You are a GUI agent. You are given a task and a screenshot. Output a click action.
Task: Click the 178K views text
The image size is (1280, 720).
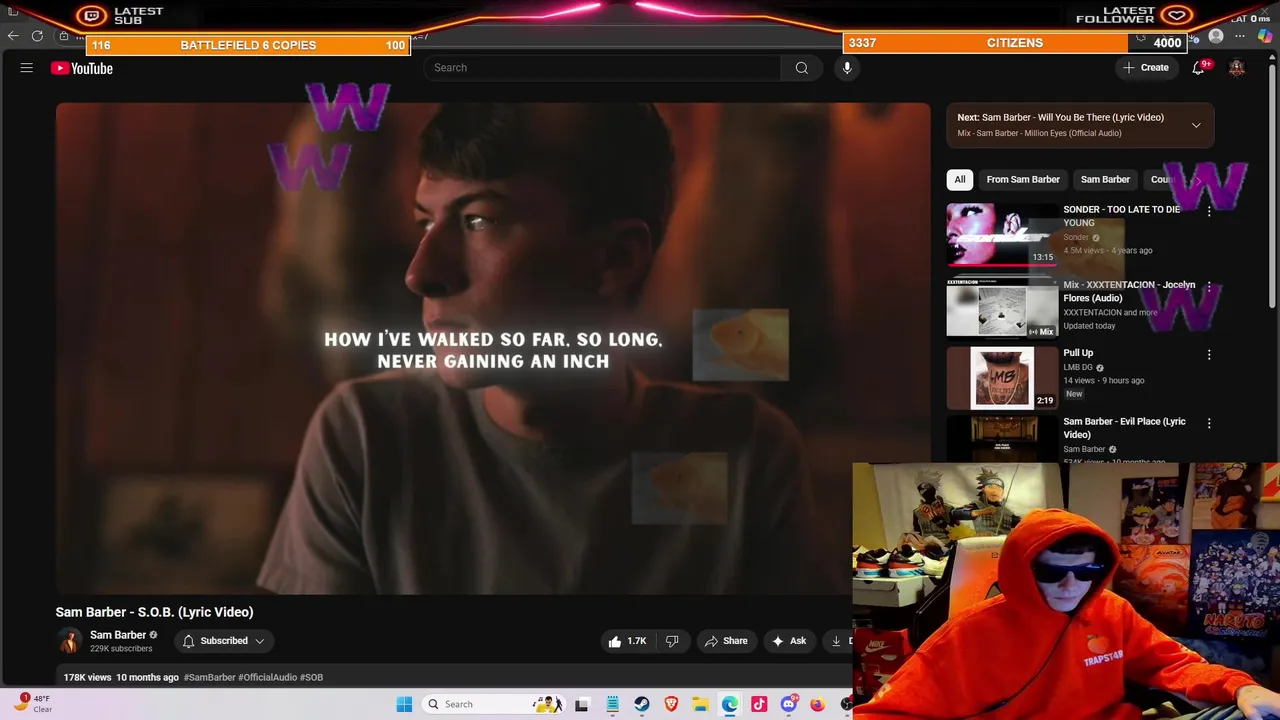pos(87,677)
